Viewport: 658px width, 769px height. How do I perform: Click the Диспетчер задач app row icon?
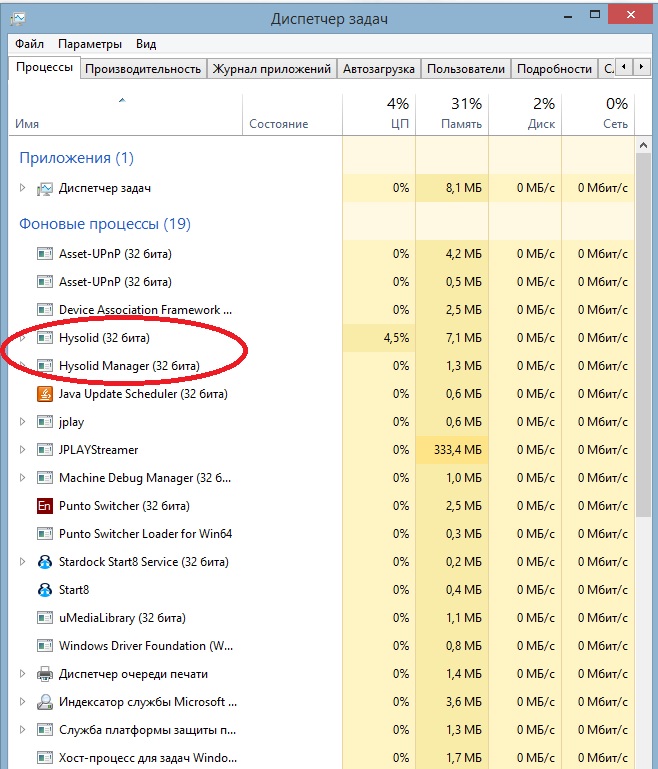pyautogui.click(x=45, y=188)
